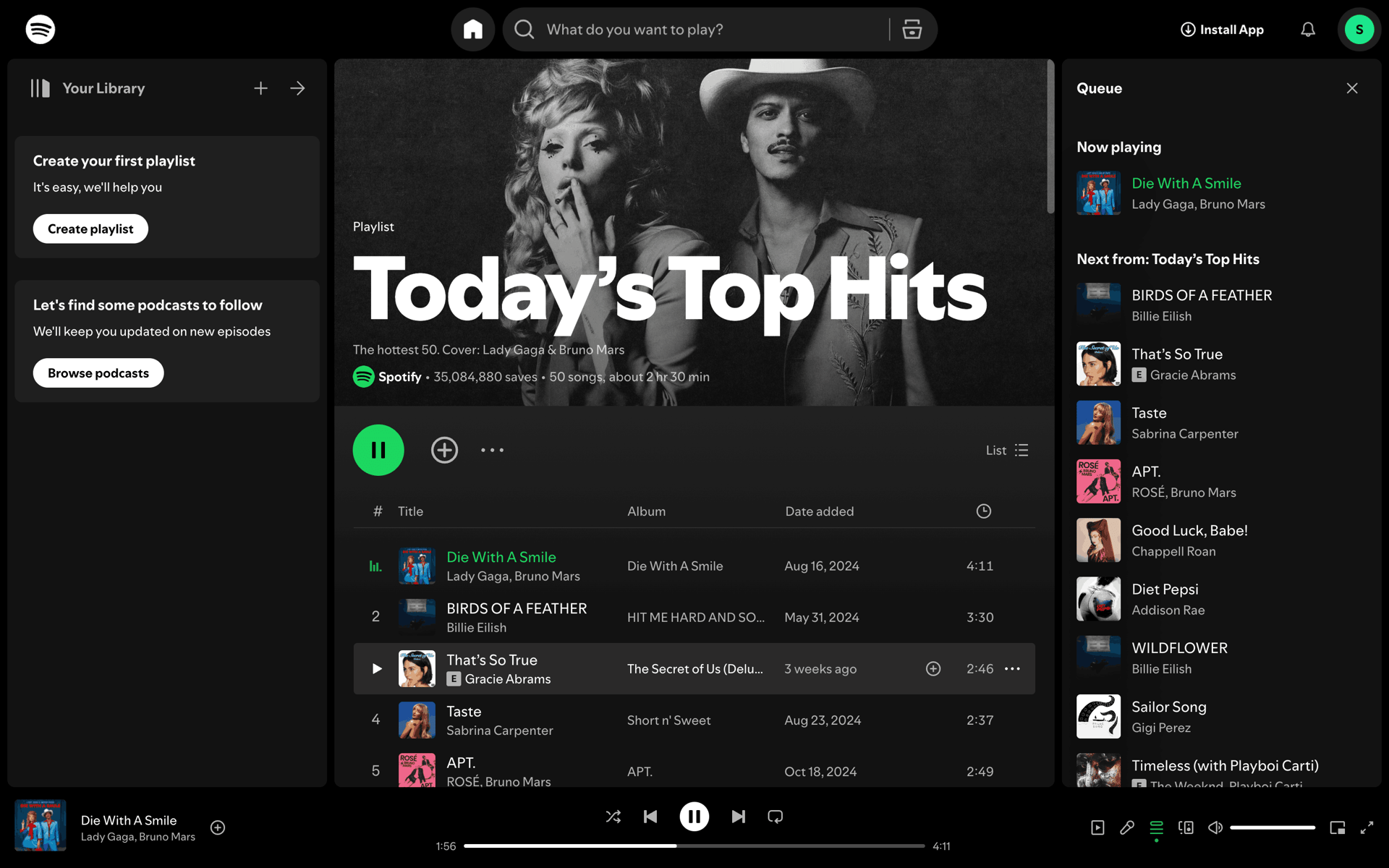Image resolution: width=1389 pixels, height=868 pixels.
Task: Click Gracie Abrams in queue
Action: [x=1193, y=375]
